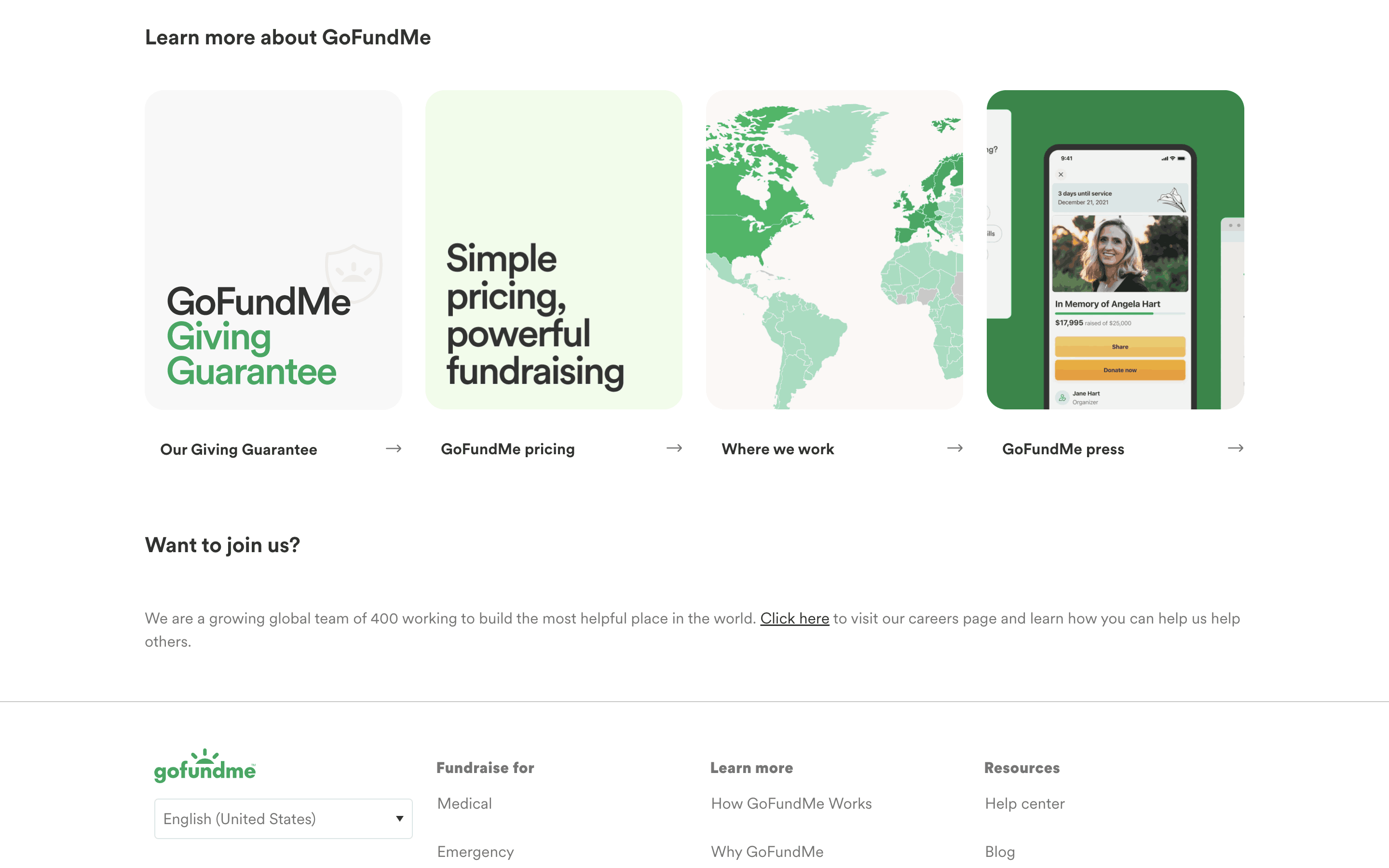
Task: Click the 'Learn more about GoFundMe' heading
Action: pyautogui.click(x=287, y=37)
